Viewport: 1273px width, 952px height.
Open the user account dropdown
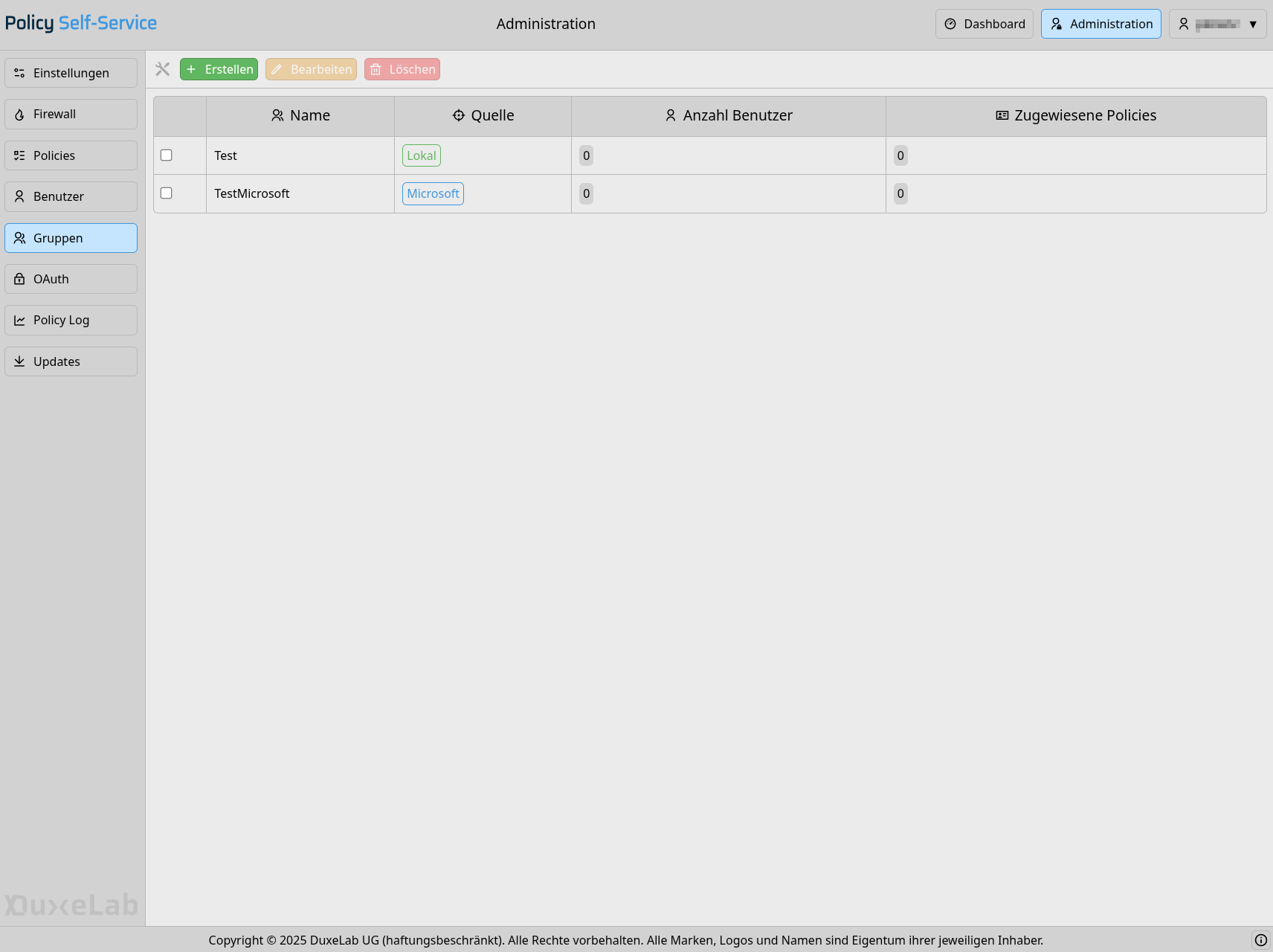pyautogui.click(x=1217, y=24)
